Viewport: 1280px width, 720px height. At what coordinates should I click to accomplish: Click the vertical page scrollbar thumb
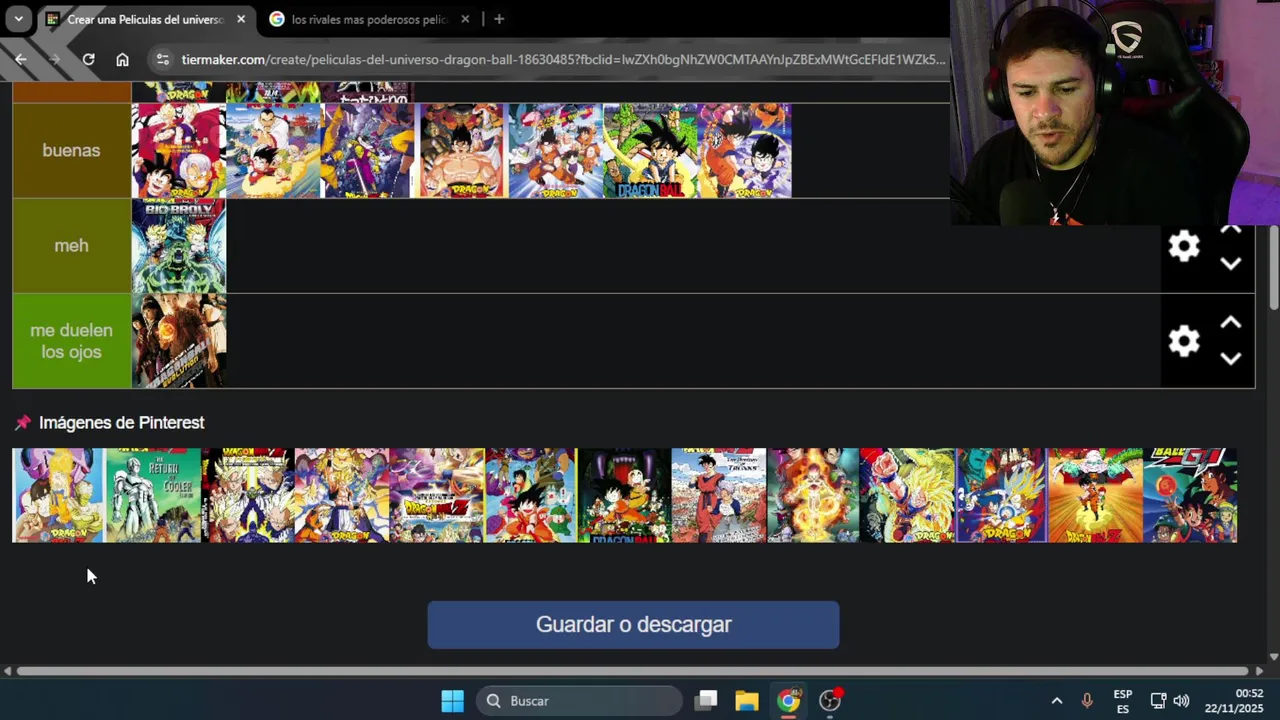(1273, 268)
